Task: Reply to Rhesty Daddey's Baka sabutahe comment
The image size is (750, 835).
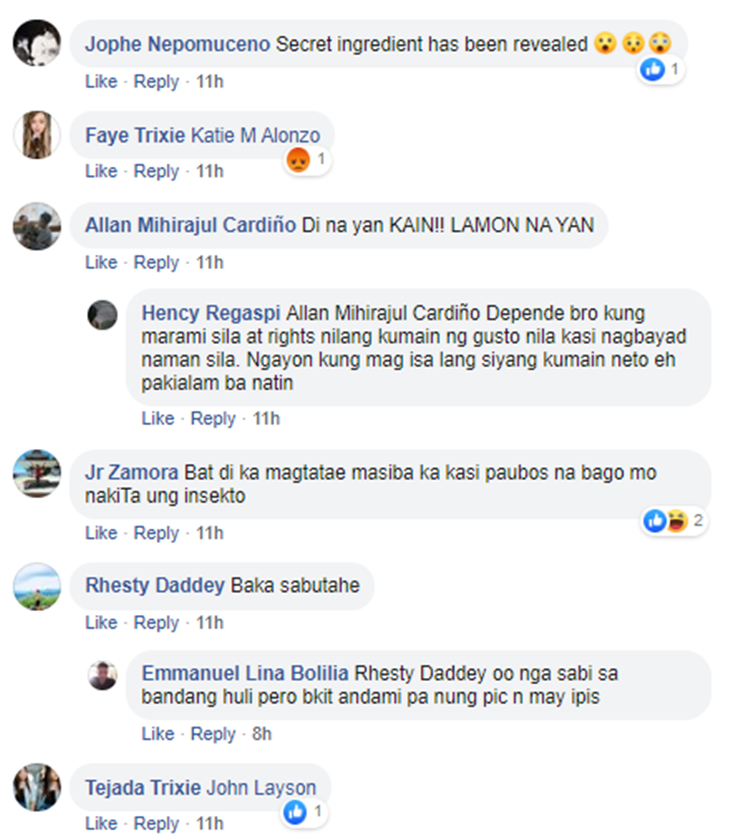Action: (x=156, y=623)
